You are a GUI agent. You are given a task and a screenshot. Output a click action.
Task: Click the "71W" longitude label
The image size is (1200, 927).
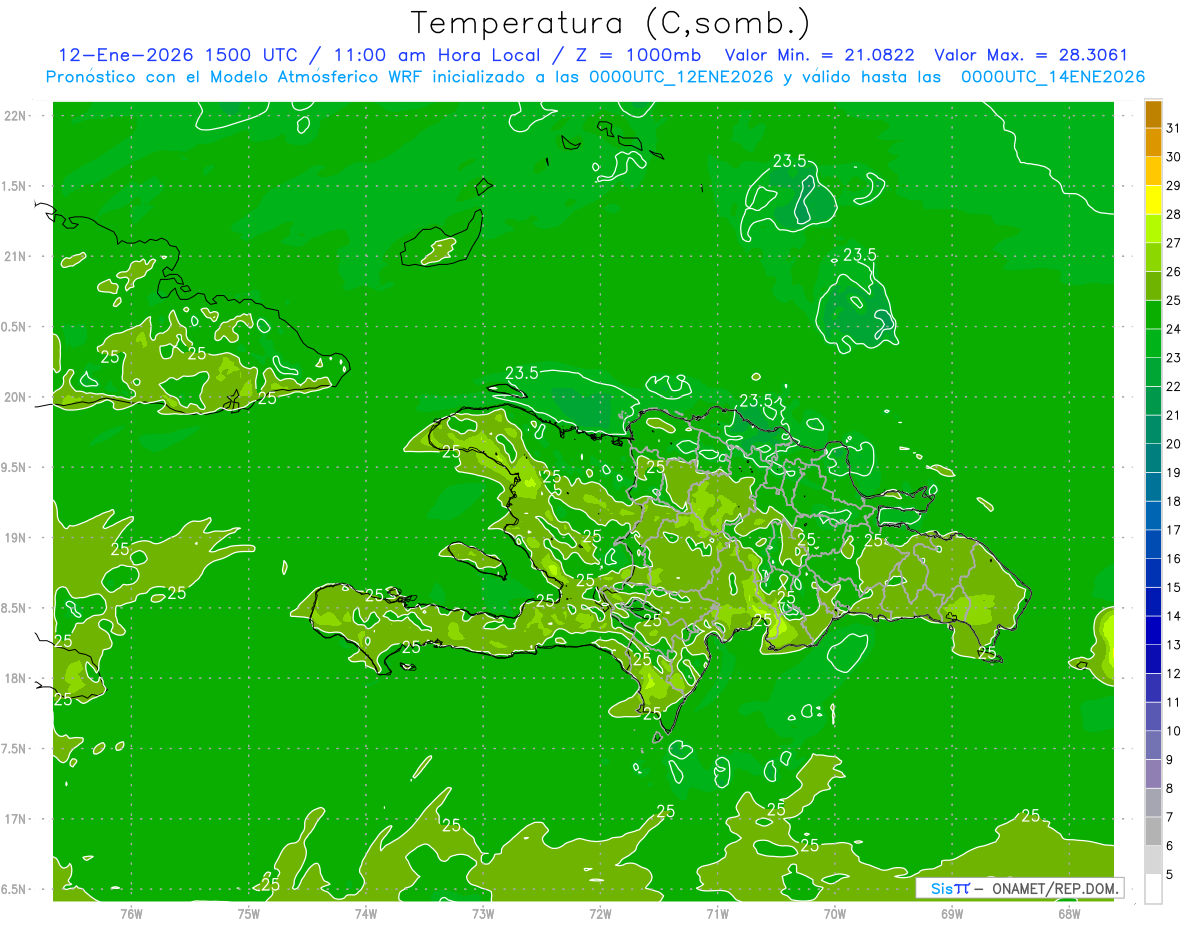[x=717, y=913]
